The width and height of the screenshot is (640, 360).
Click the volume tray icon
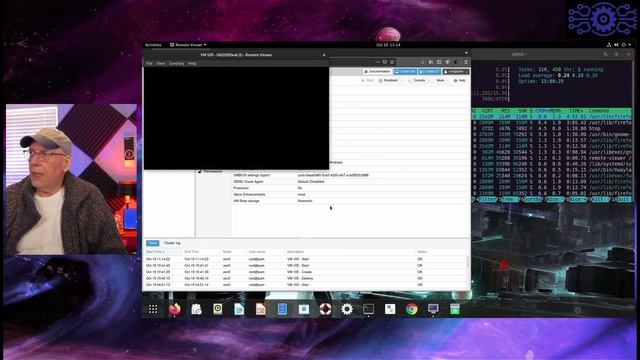(616, 45)
